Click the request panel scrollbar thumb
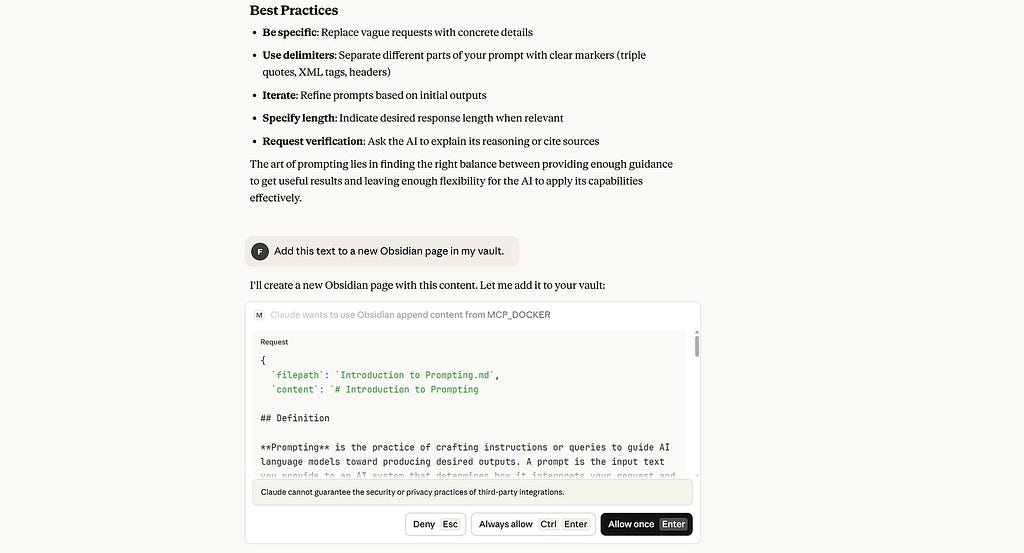 [x=697, y=346]
